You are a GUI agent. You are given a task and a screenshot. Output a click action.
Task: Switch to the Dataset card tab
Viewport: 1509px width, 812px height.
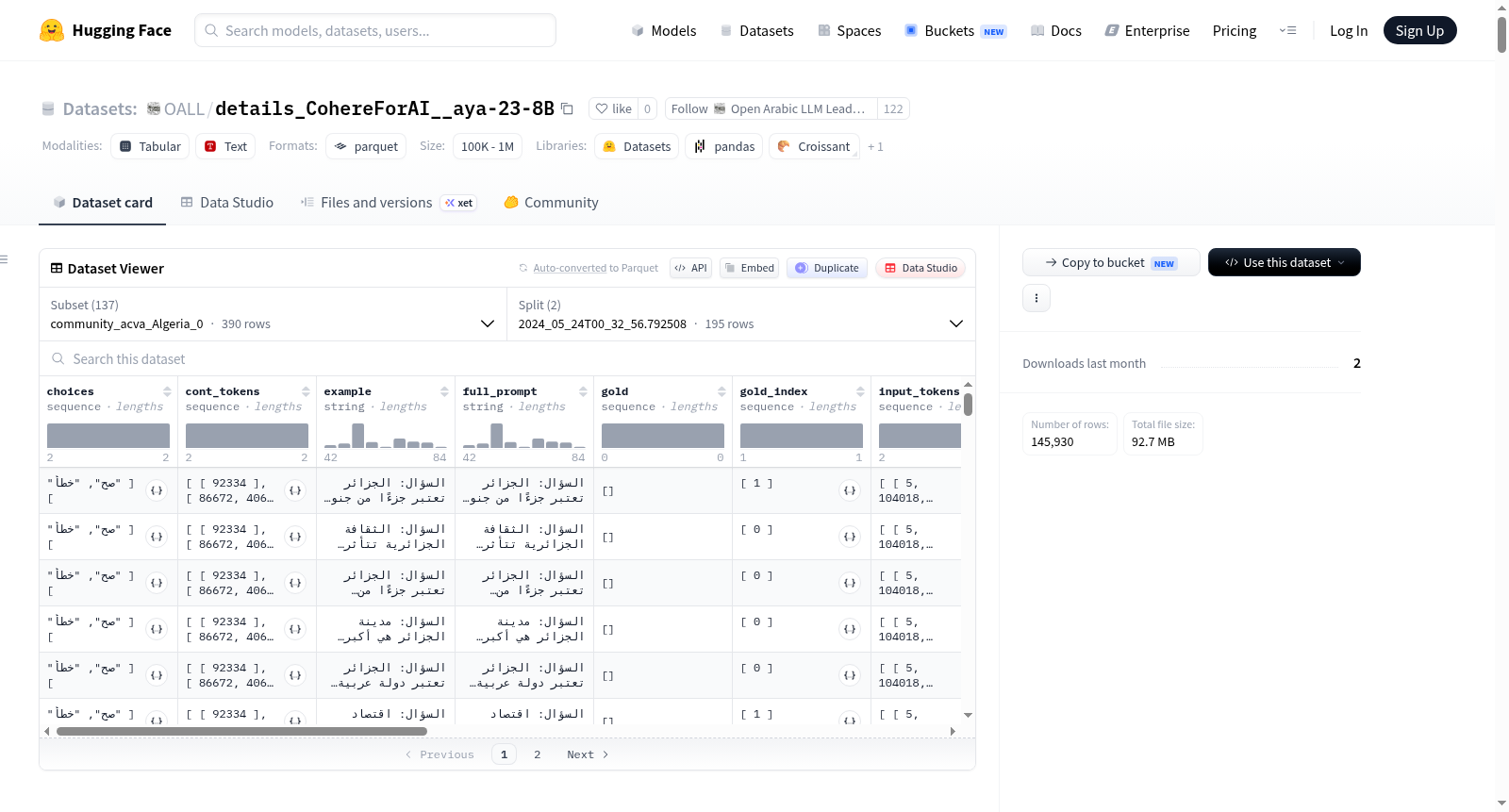(102, 203)
